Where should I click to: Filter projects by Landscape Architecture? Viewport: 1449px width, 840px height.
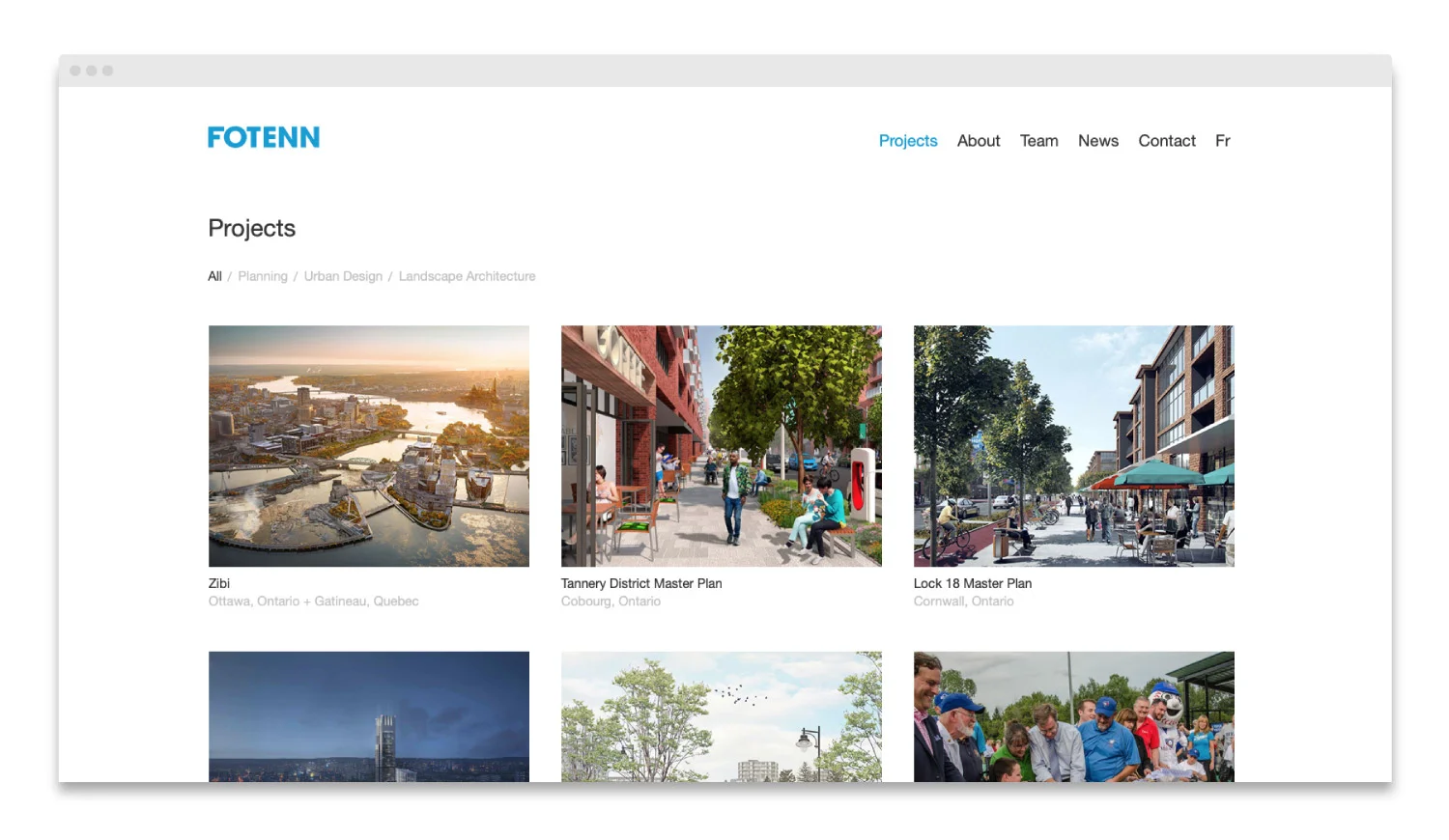467,276
